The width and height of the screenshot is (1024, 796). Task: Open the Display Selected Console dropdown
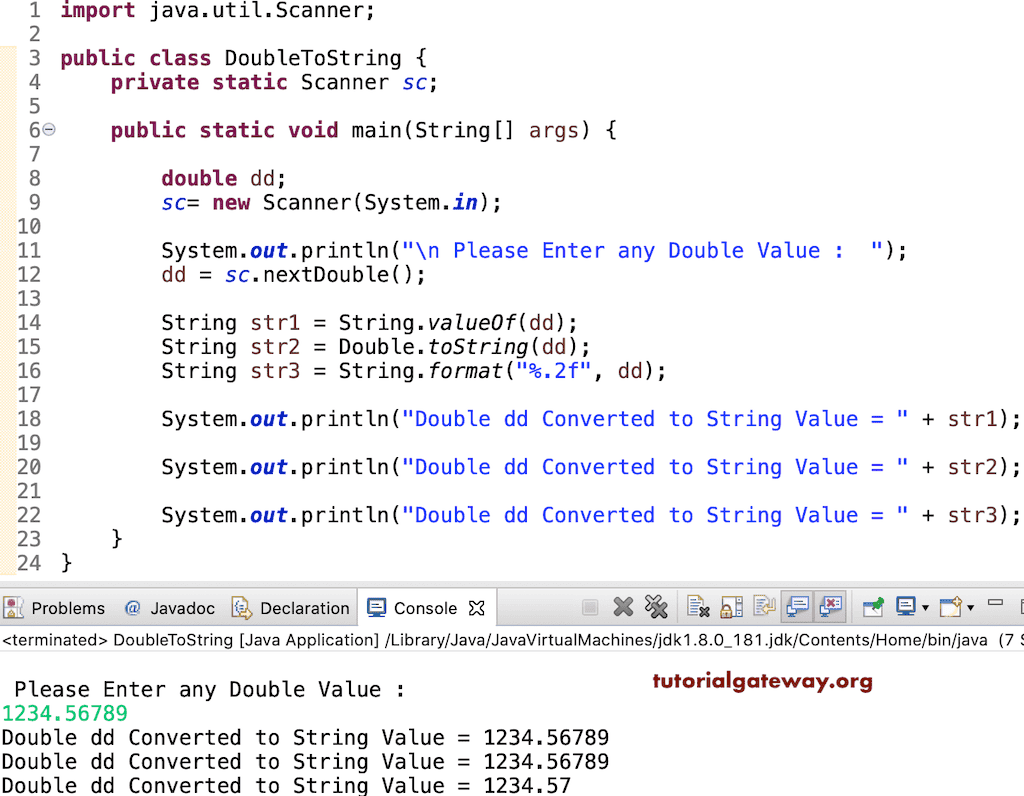925,608
